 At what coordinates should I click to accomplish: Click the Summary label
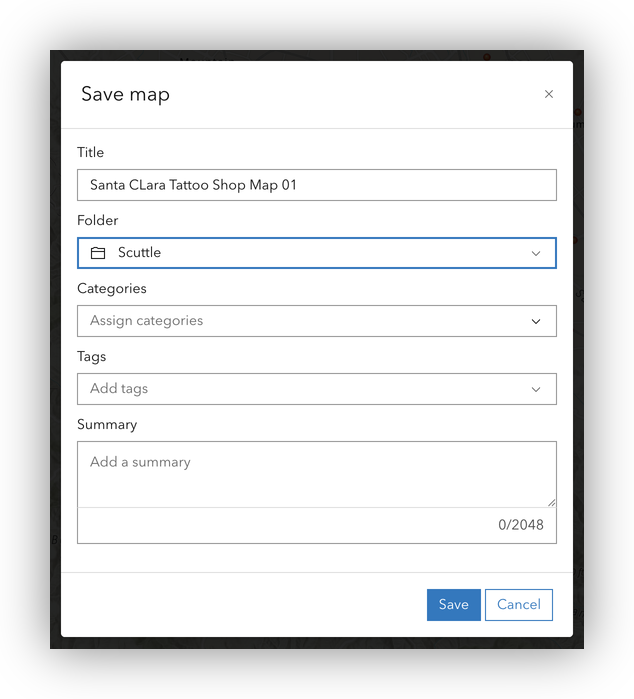[x=107, y=424]
